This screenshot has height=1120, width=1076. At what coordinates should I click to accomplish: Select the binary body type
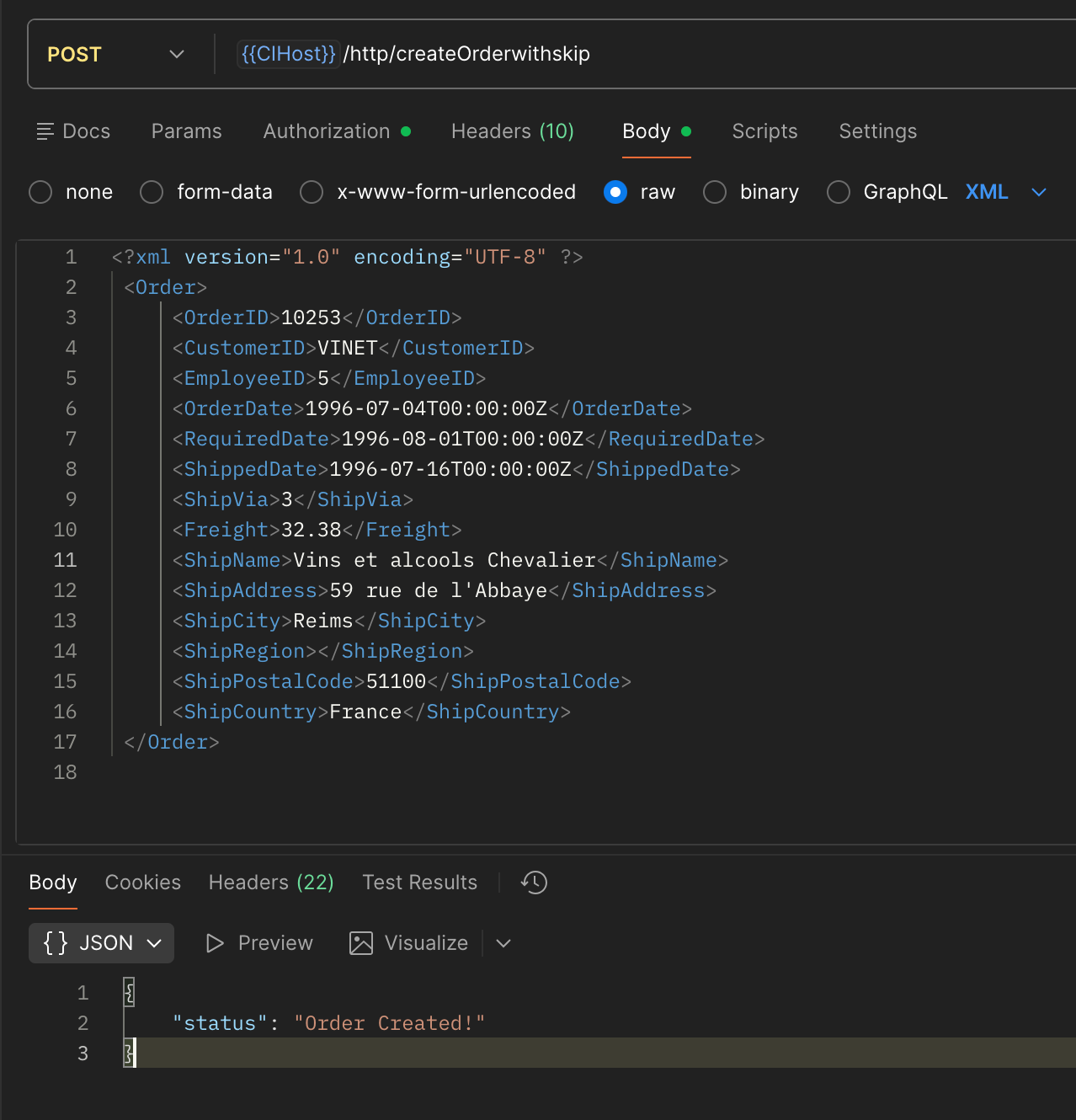714,192
